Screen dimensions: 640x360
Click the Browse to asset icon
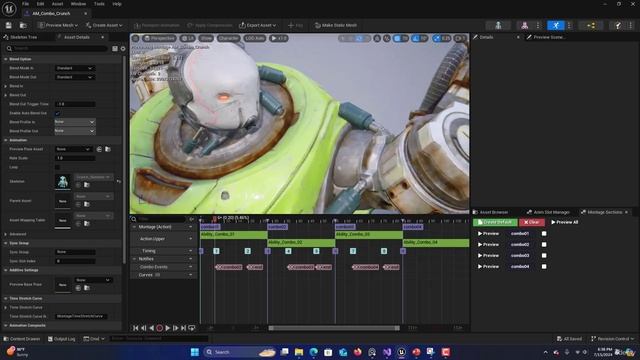tap(23, 25)
